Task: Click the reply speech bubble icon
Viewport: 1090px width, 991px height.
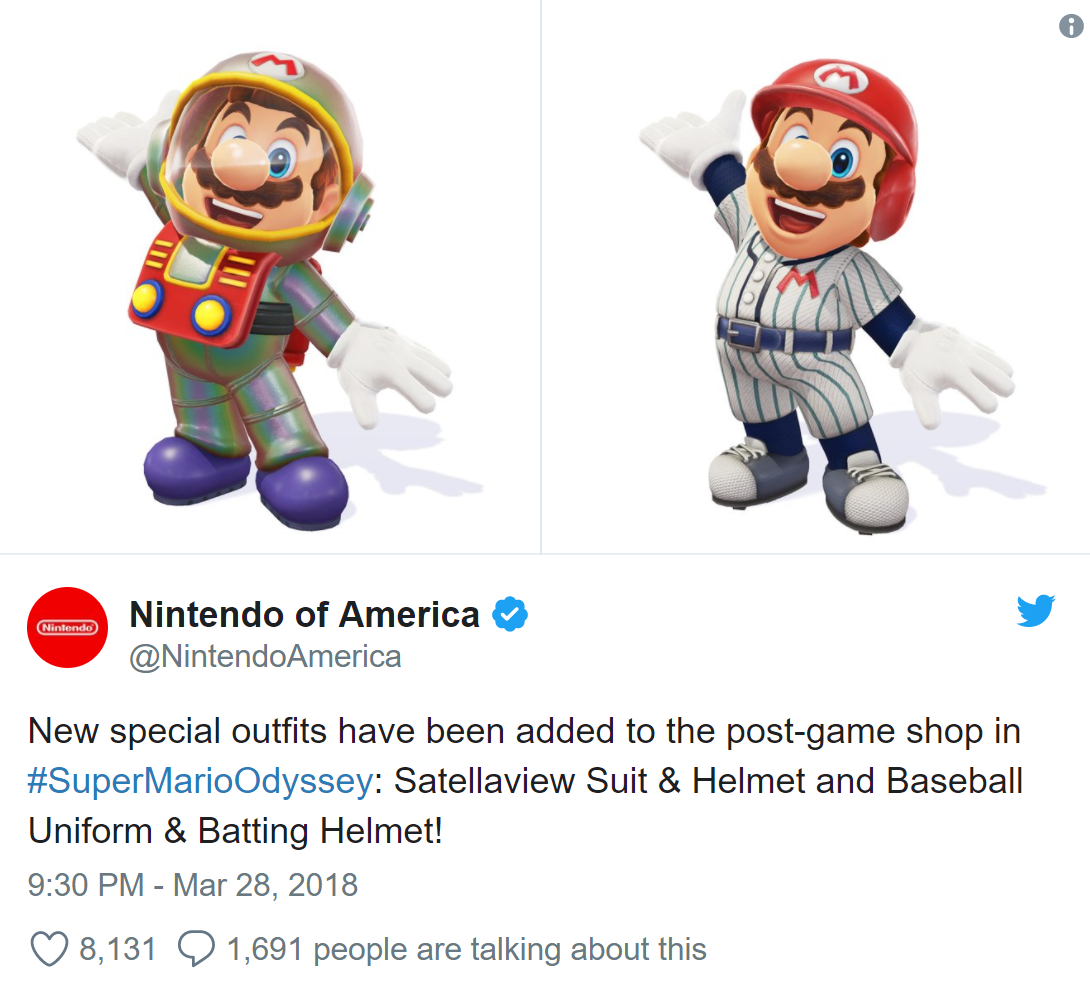Action: coord(197,949)
